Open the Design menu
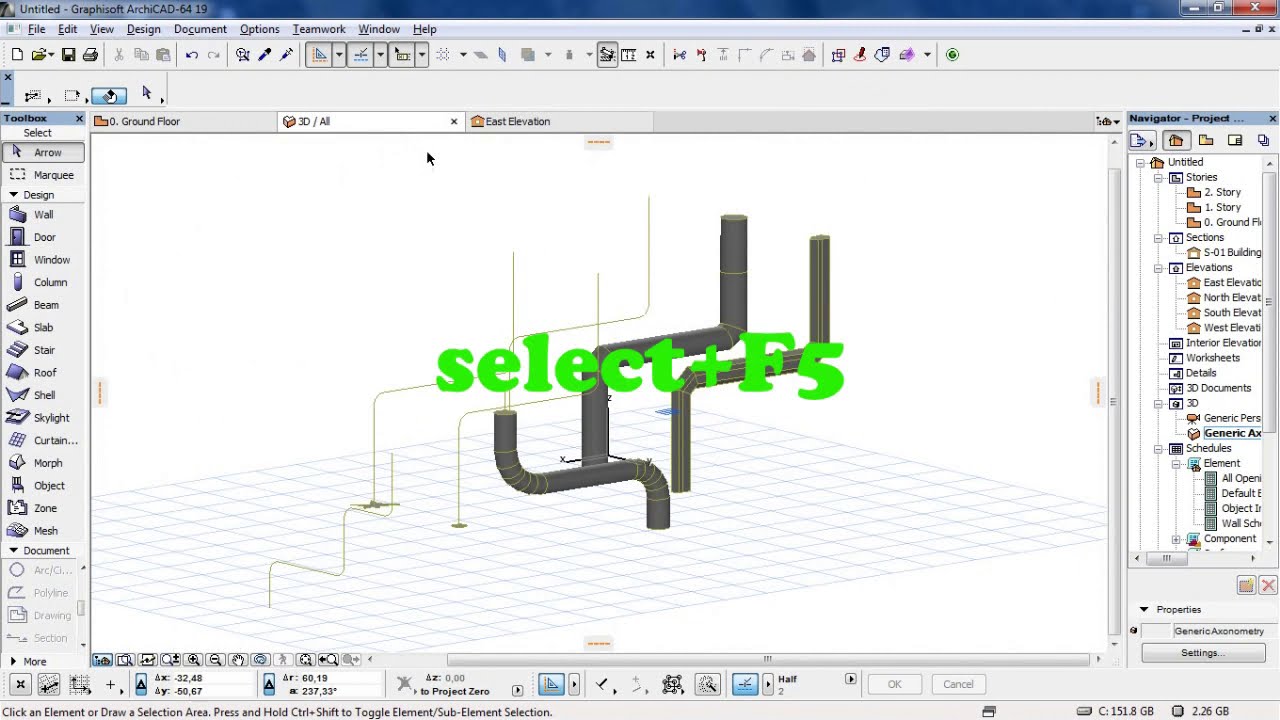The width and height of the screenshot is (1280, 720). pos(143,29)
